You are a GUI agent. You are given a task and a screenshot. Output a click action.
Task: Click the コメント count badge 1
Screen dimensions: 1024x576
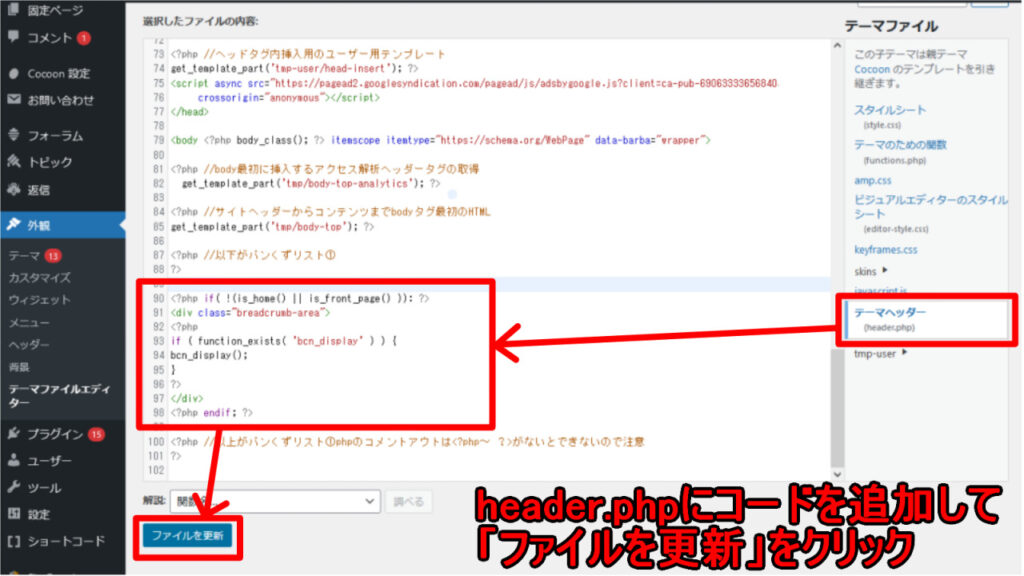84,38
